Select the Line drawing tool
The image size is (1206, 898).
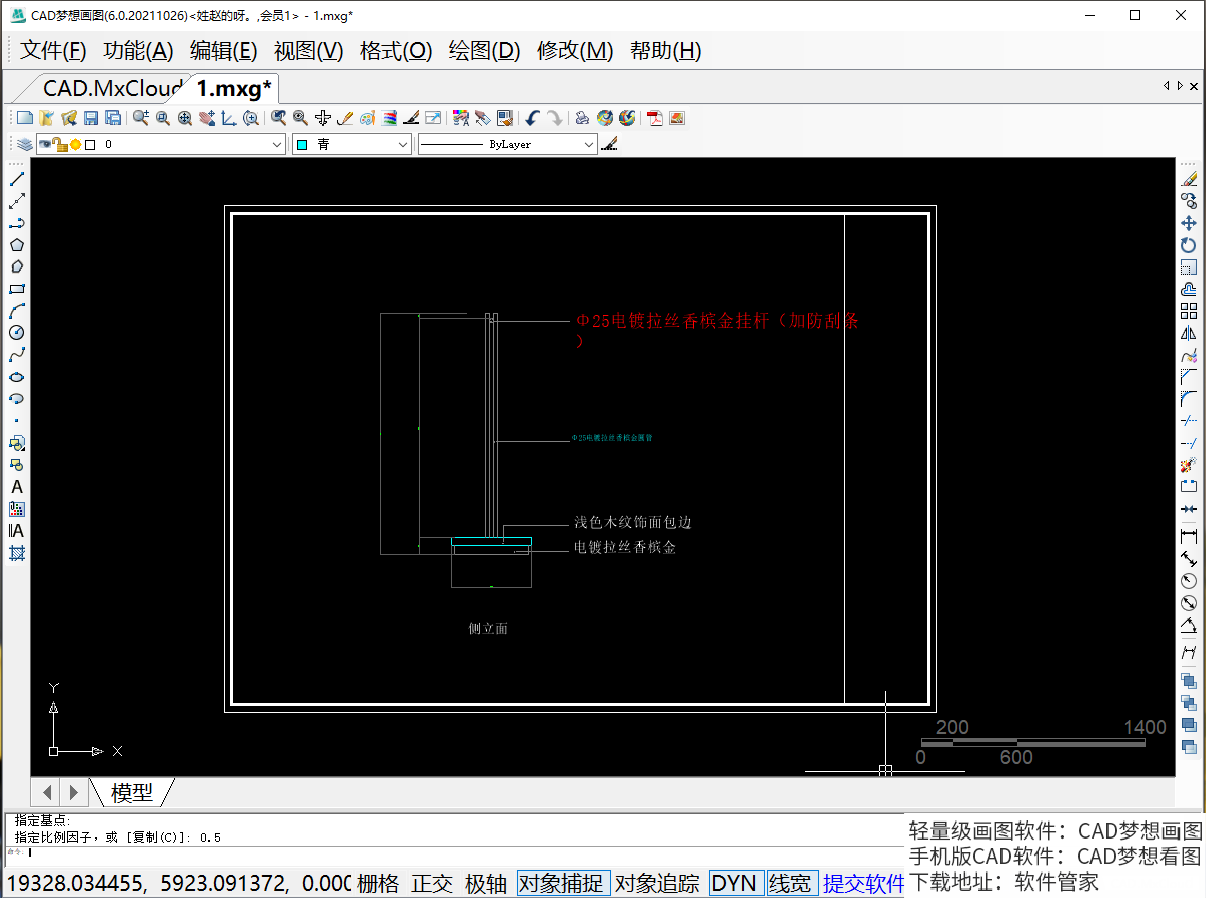point(17,179)
